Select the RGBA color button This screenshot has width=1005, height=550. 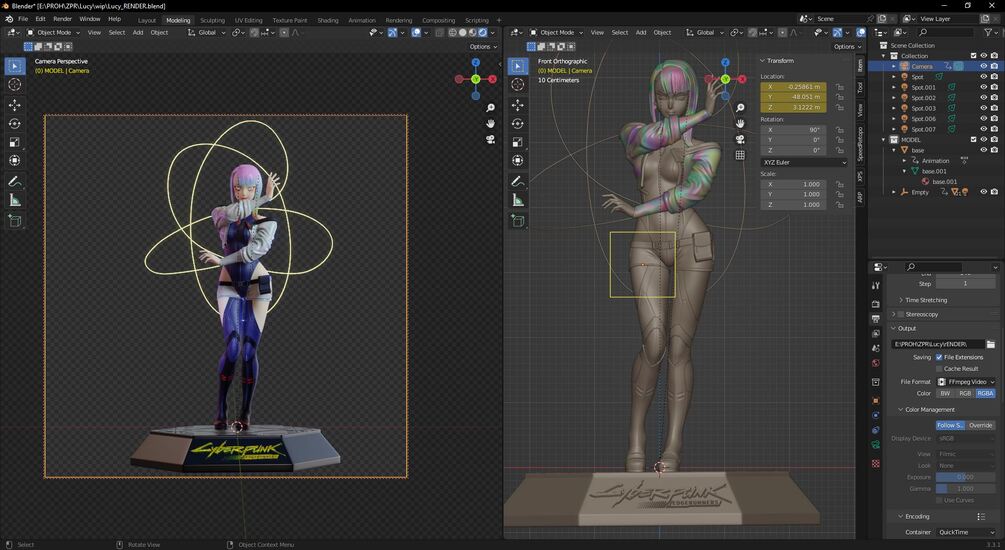click(985, 393)
